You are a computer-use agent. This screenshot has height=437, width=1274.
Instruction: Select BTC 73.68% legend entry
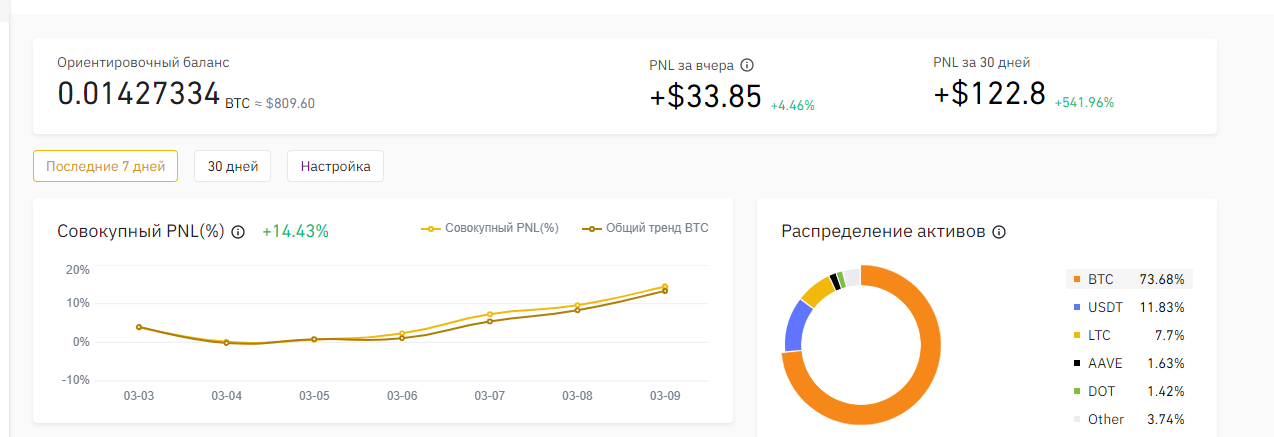click(1129, 279)
